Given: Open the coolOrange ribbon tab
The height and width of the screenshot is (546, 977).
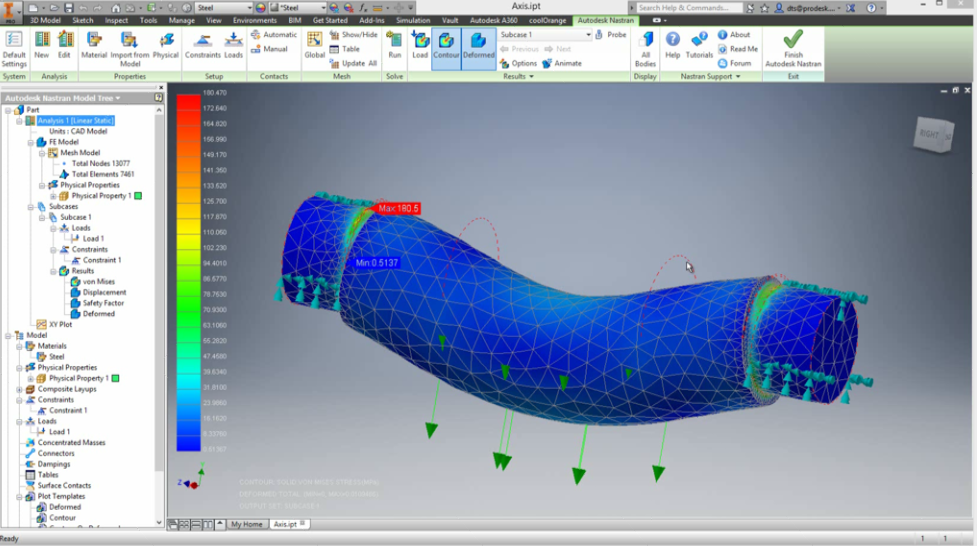Looking at the screenshot, I should click(548, 21).
